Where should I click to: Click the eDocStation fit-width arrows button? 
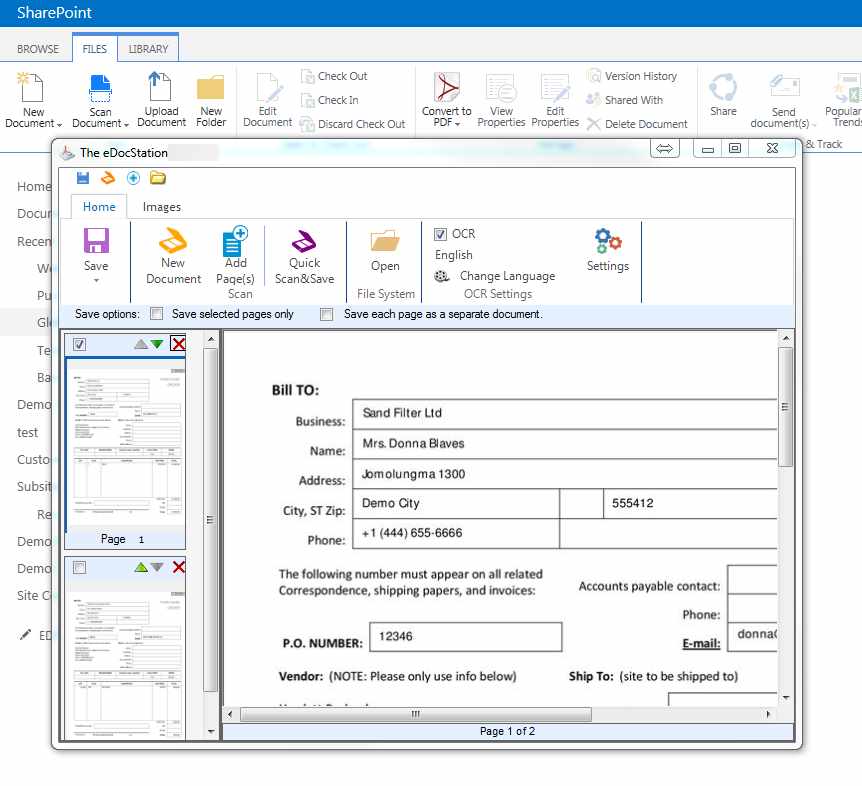pos(665,148)
